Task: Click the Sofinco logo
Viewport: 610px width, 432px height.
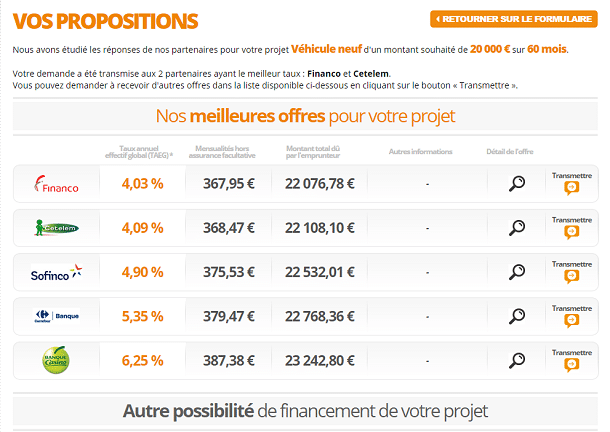Action: 56,272
